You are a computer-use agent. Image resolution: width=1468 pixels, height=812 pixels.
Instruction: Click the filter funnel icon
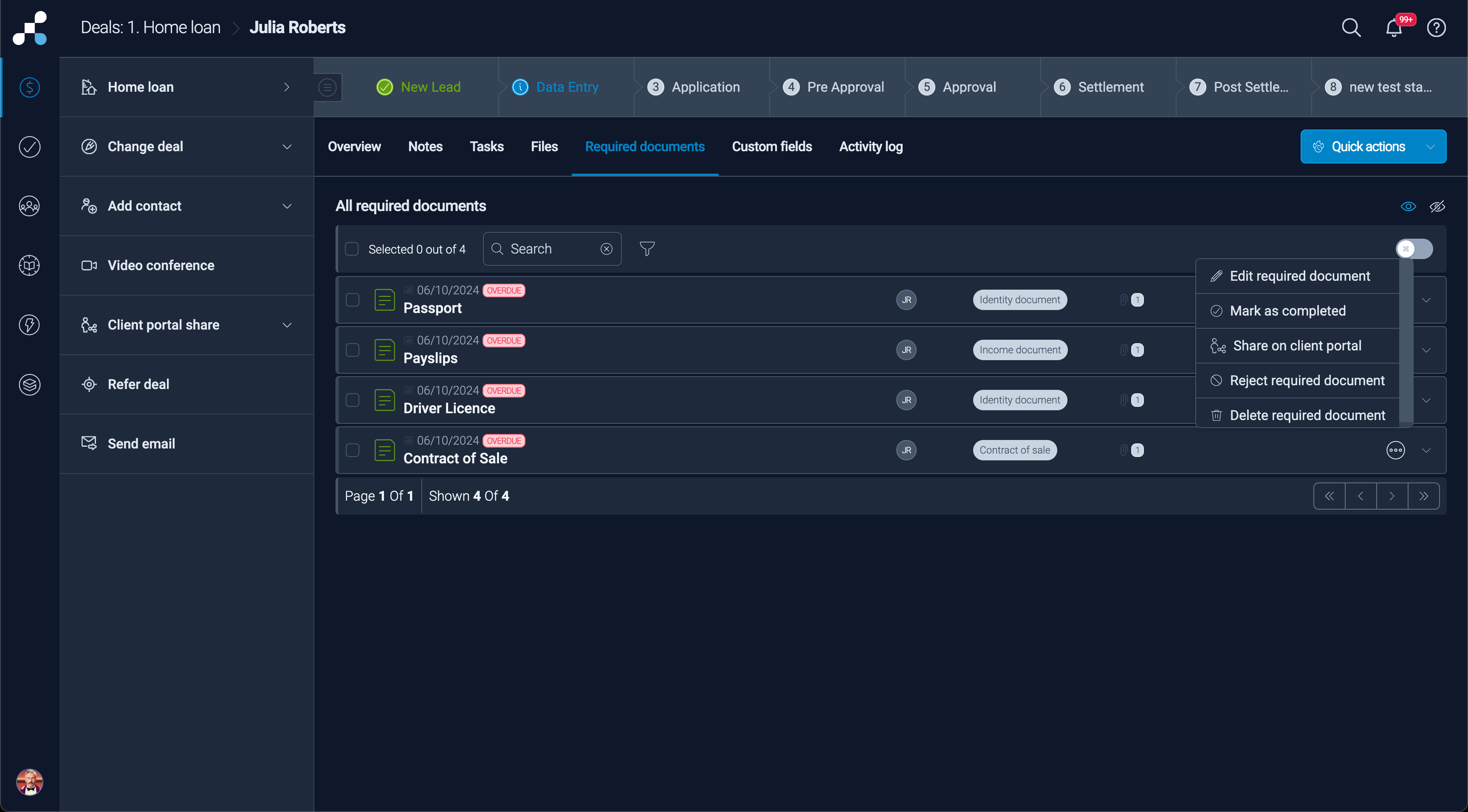[x=647, y=248]
